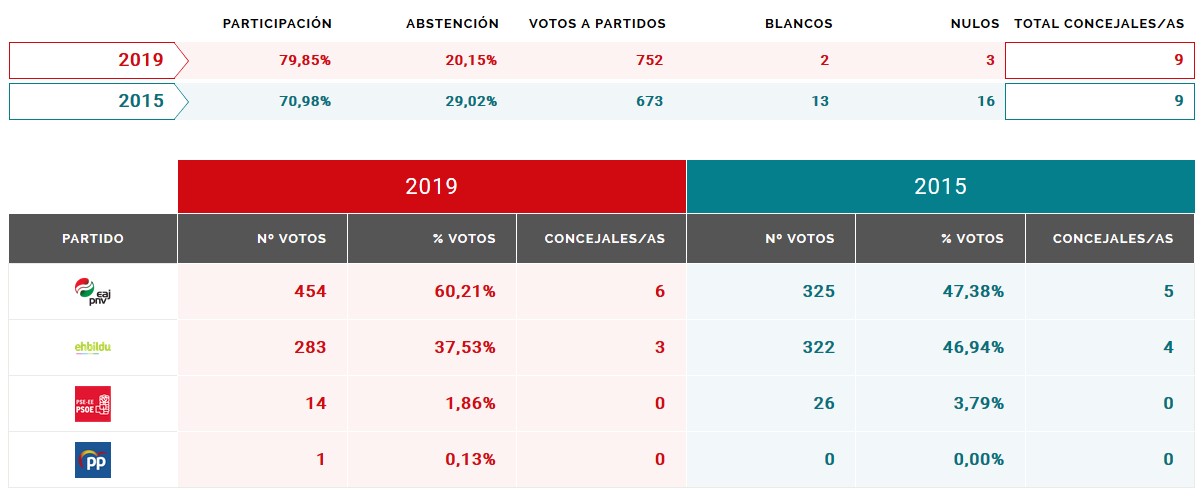Click the 79,85% participation value
Image resolution: width=1203 pixels, height=496 pixels.
(x=305, y=60)
